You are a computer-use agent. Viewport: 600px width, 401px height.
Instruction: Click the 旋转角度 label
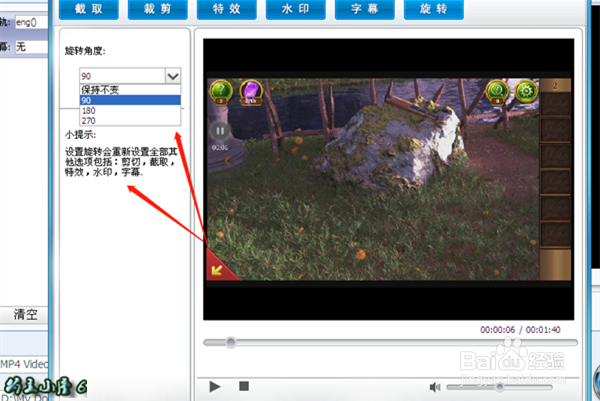click(85, 51)
